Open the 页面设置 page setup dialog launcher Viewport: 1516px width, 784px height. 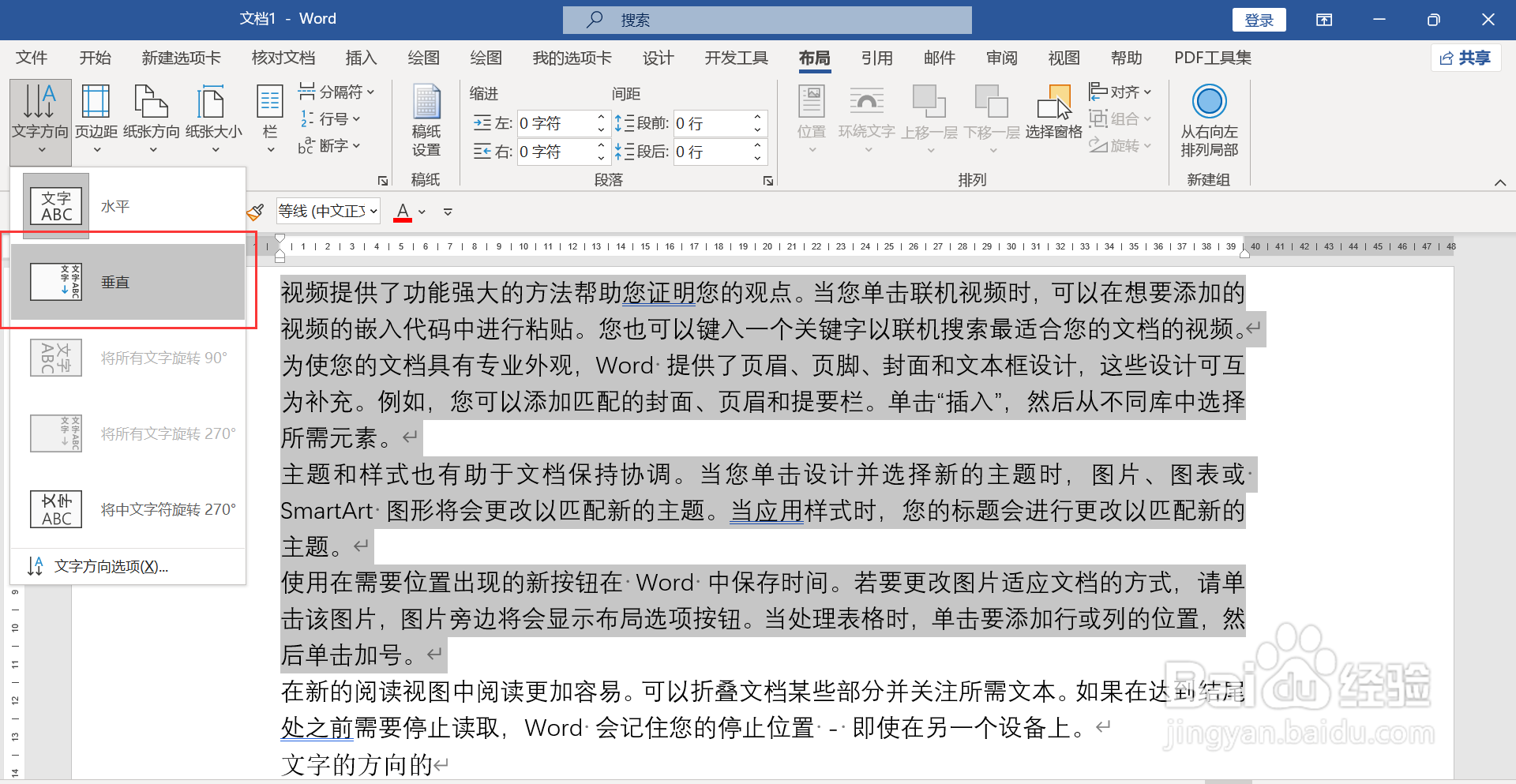383,181
